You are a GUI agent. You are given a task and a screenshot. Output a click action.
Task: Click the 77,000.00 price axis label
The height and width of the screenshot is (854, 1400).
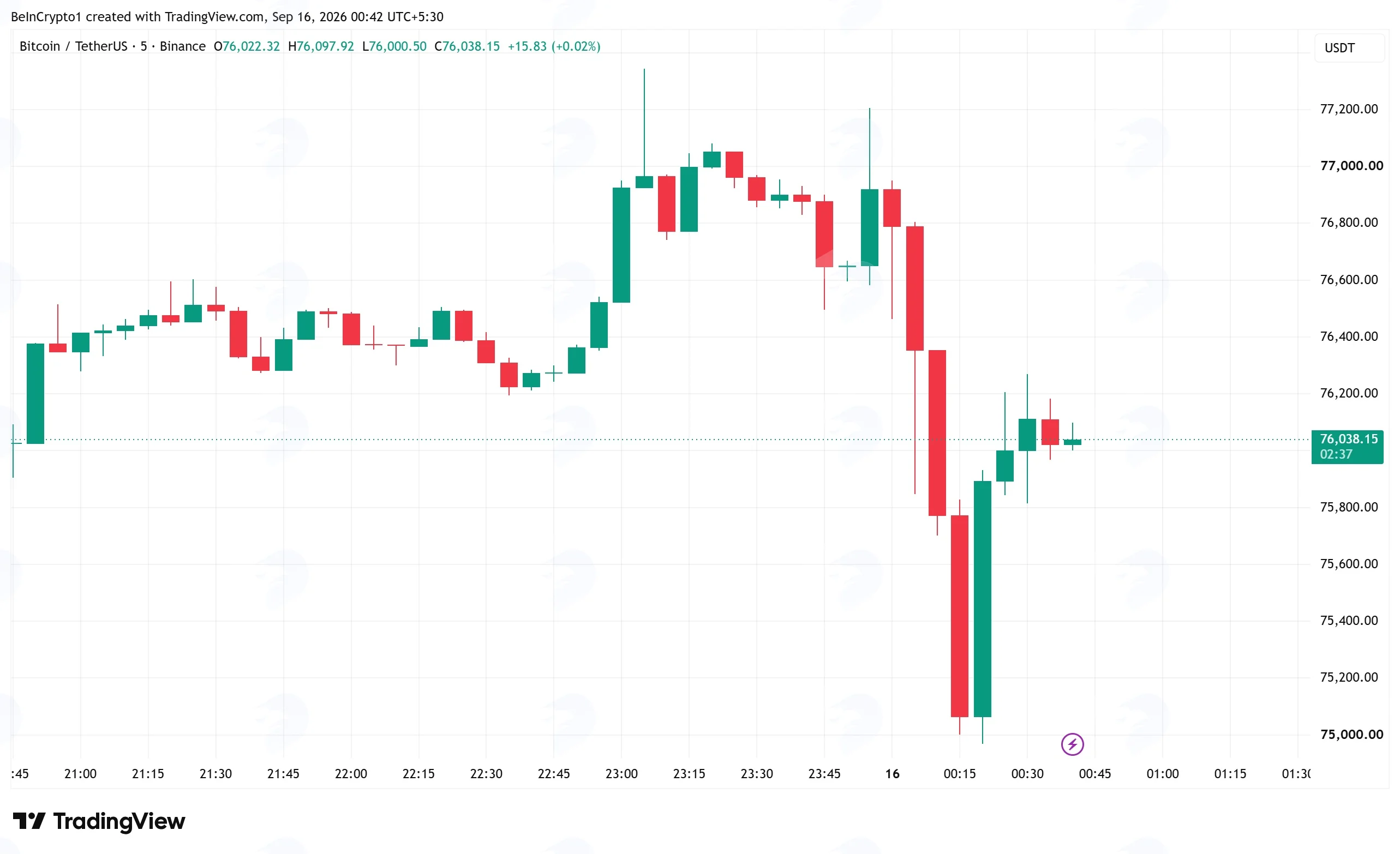point(1351,166)
